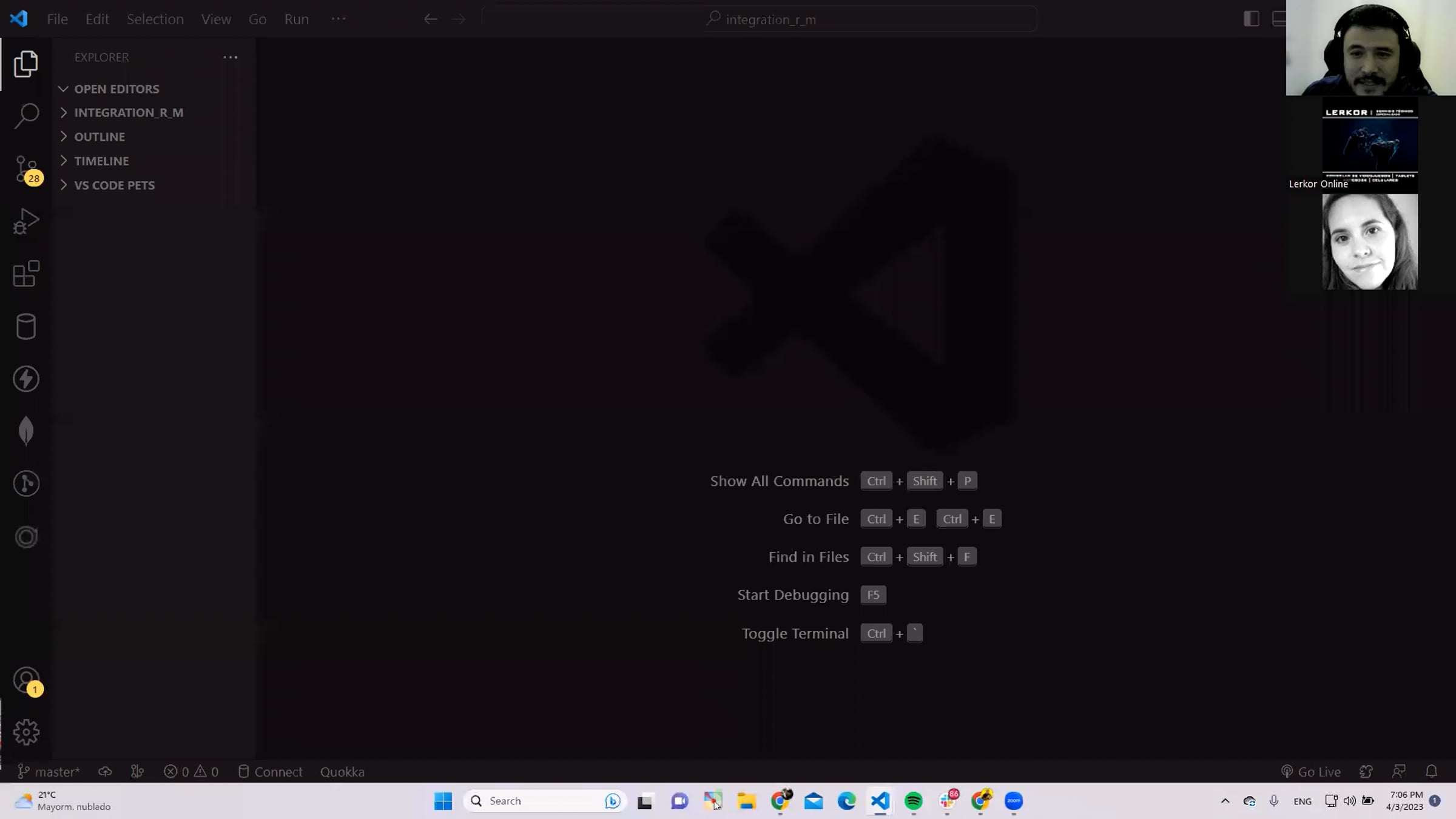Open the Extensions view
This screenshot has width=1456, height=819.
click(x=26, y=274)
